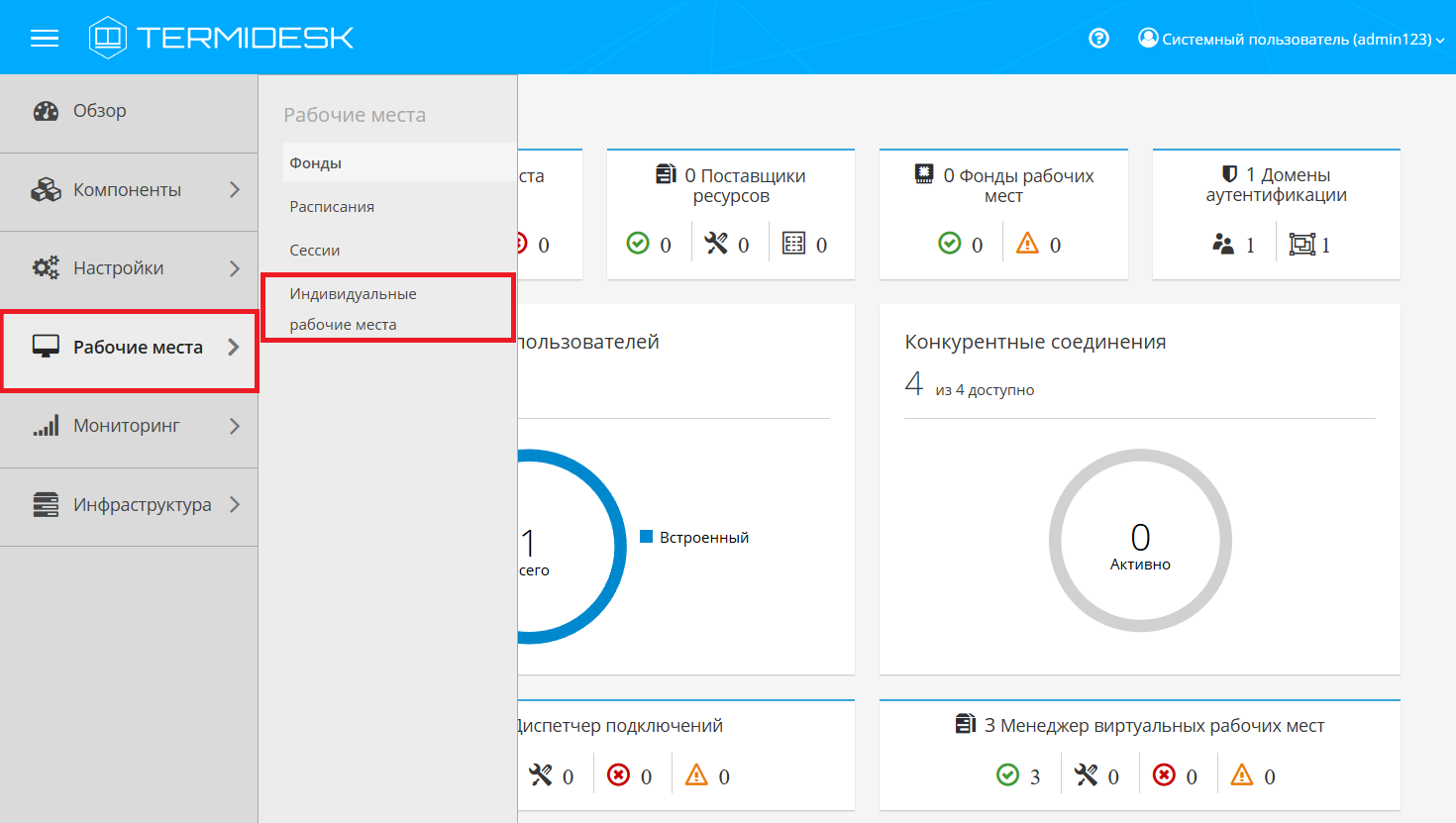Screen dimensions: 1456x823
Task: Open the Системный пользователь account dropdown
Action: [1292, 40]
